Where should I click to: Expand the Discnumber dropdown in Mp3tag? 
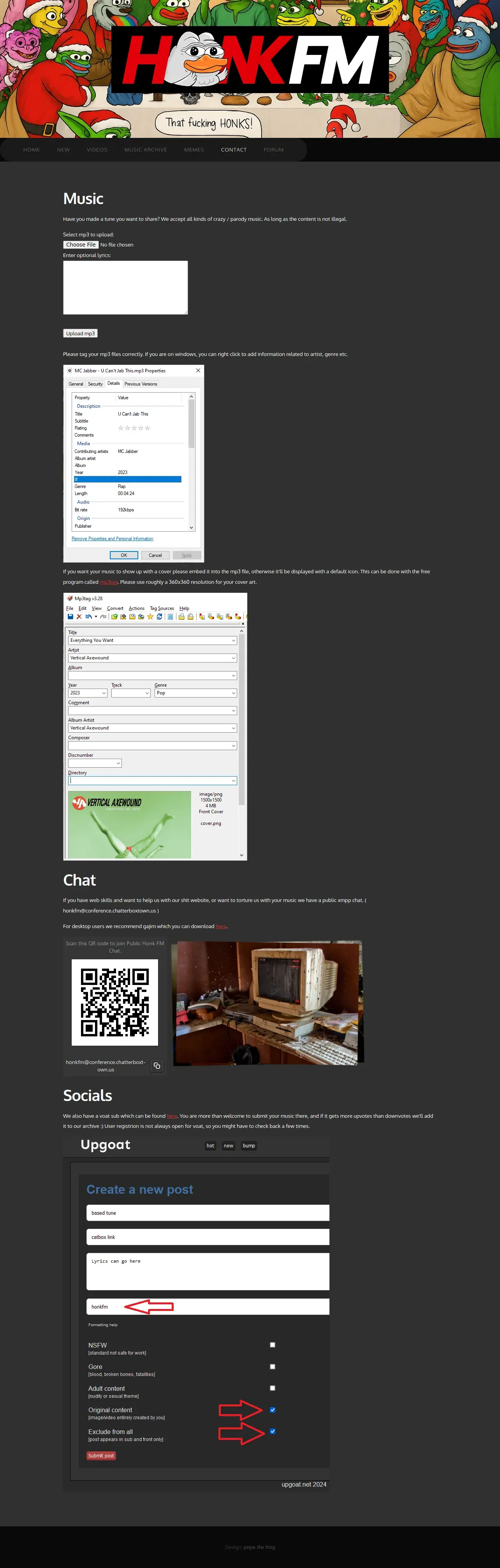tap(119, 763)
